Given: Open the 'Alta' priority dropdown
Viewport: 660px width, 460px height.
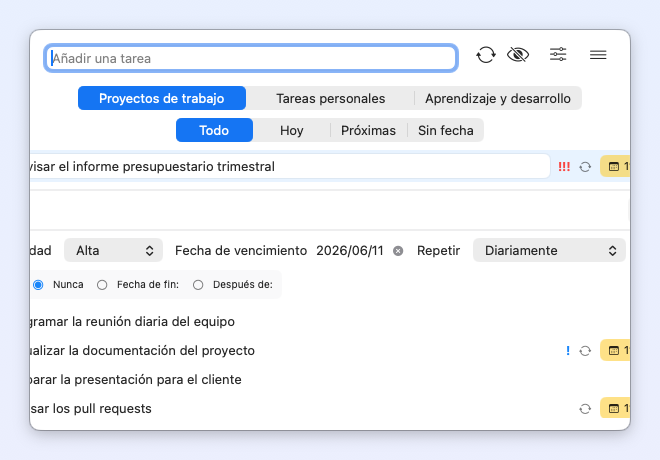Looking at the screenshot, I should 113,250.
